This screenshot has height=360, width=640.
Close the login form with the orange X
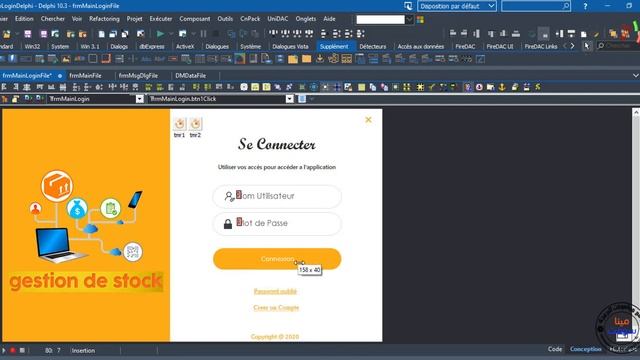click(368, 120)
